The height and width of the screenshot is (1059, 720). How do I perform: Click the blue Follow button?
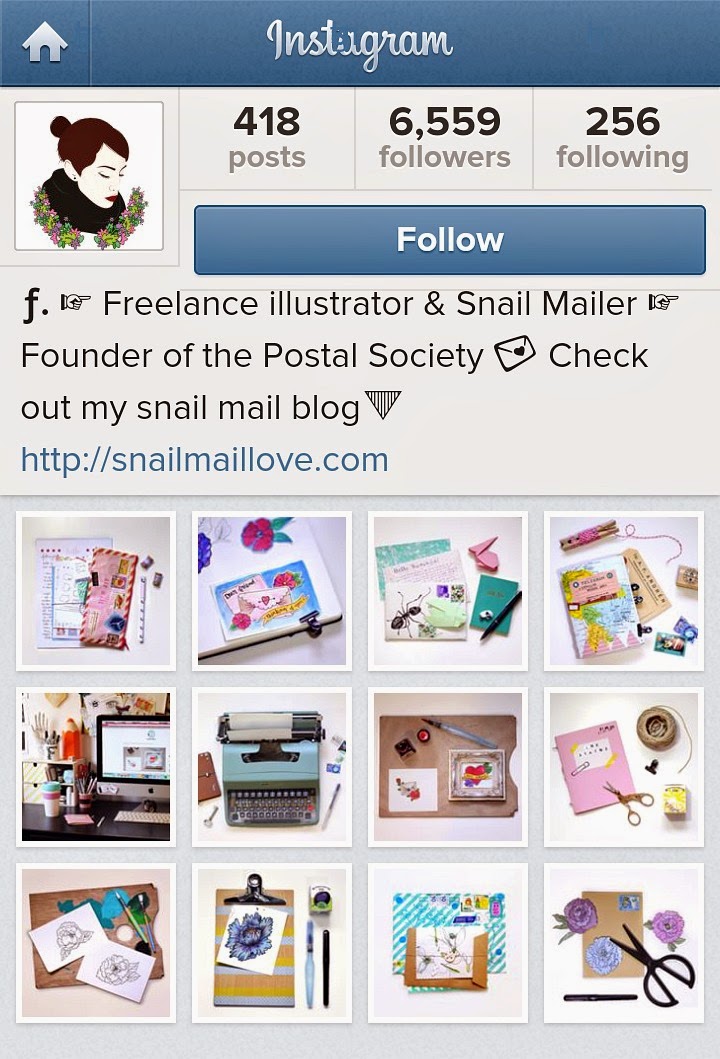[x=450, y=240]
